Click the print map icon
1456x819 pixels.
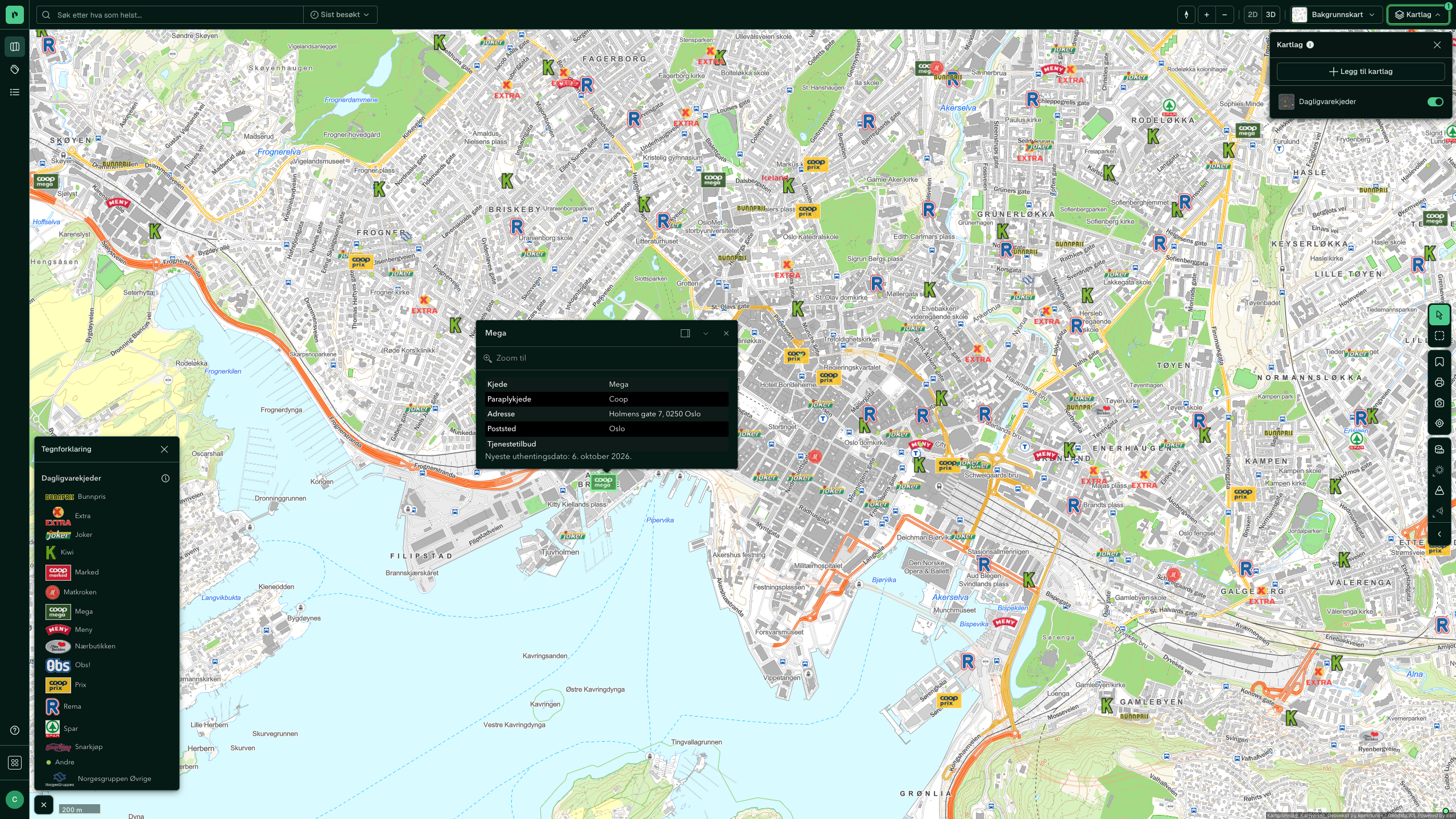(x=1439, y=382)
